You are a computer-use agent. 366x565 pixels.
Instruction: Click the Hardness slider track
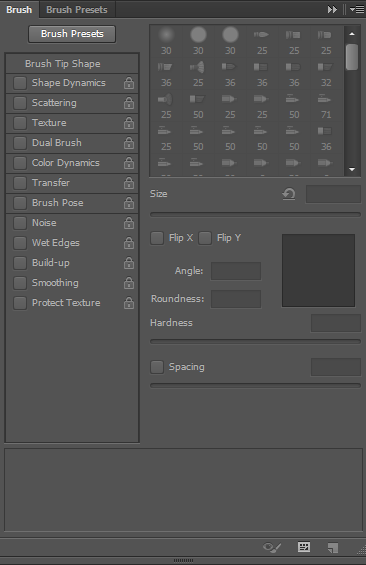pos(255,341)
